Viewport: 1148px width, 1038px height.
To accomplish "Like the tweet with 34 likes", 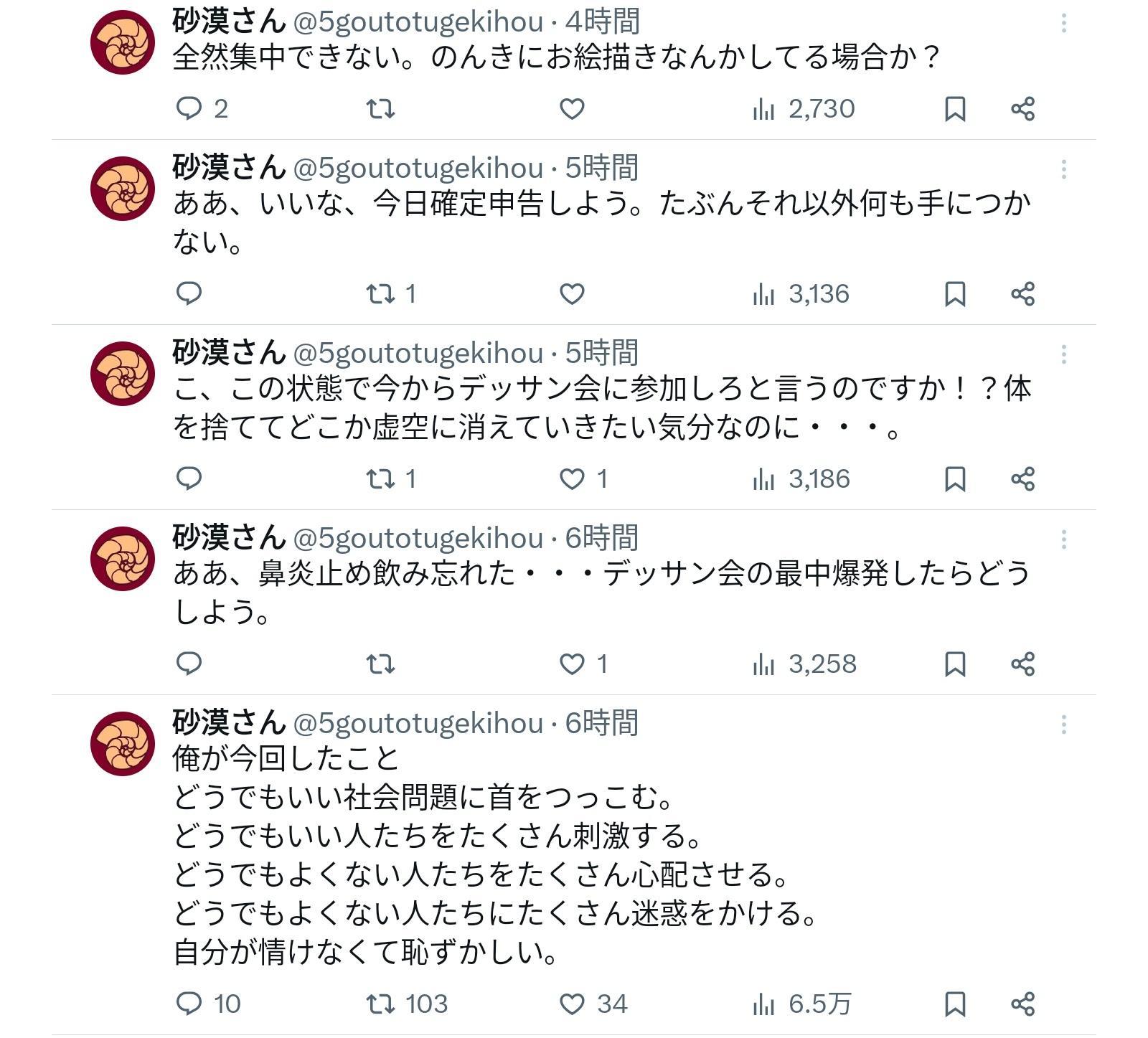I will (572, 1004).
